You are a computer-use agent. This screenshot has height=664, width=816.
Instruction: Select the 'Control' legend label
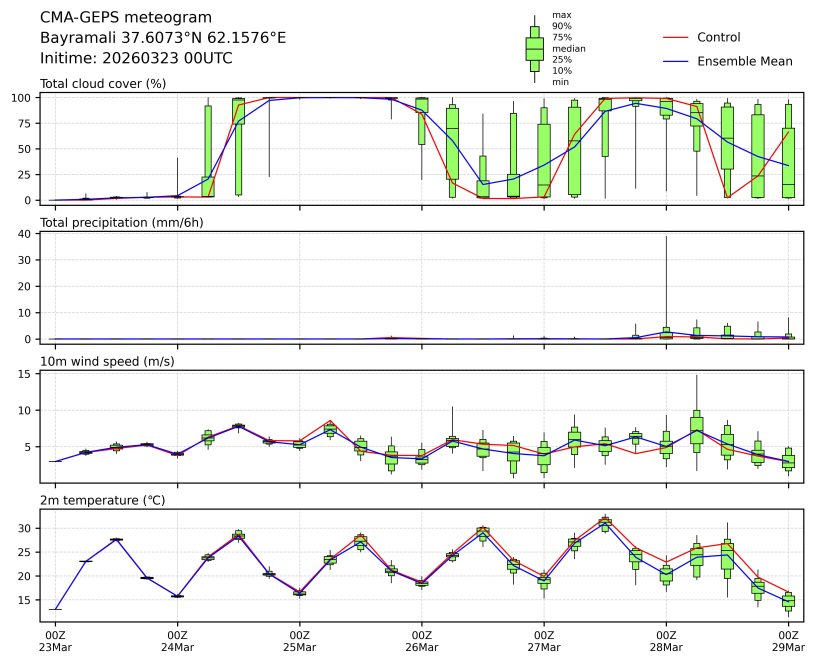[x=718, y=38]
